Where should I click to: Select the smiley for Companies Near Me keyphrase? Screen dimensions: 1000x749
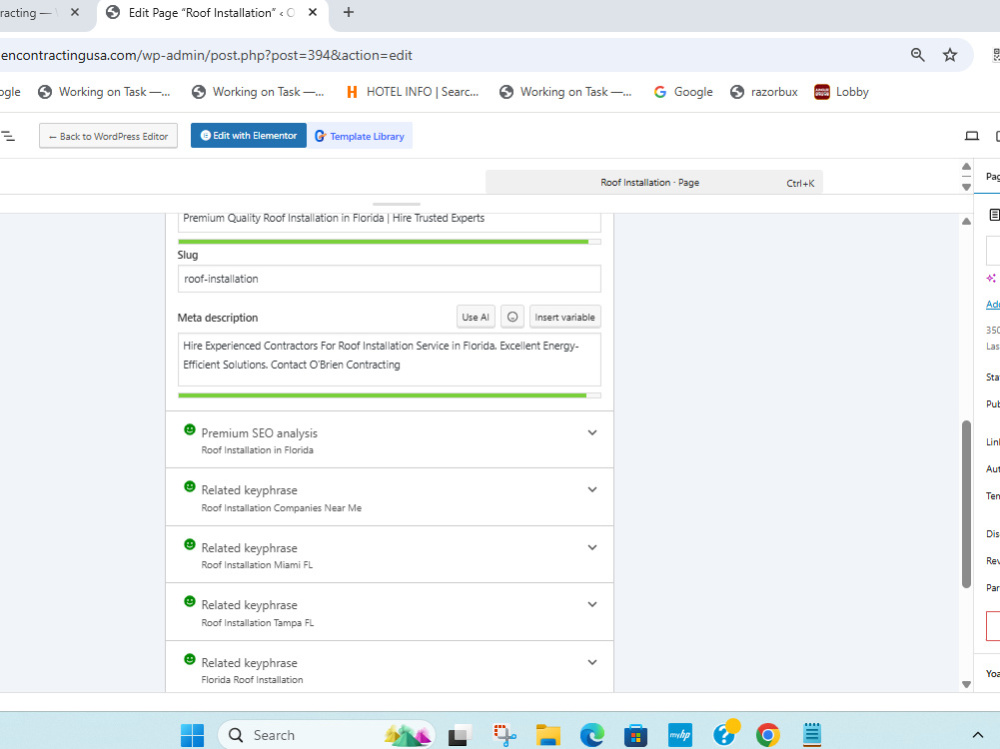pyautogui.click(x=189, y=486)
